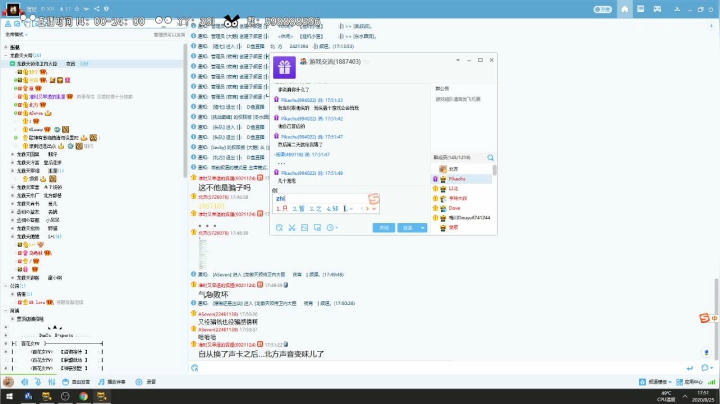Screen dimensions: 720x404
Task: Favorite the channel with the star icon
Action: click(76, 9)
